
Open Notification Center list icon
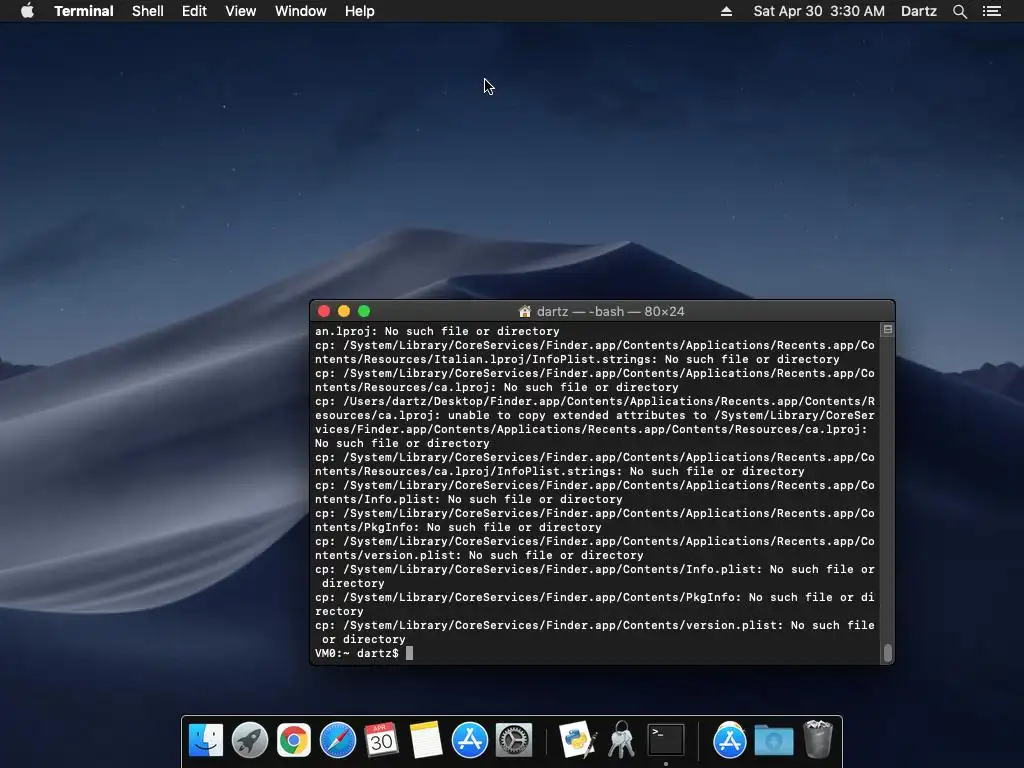991,11
